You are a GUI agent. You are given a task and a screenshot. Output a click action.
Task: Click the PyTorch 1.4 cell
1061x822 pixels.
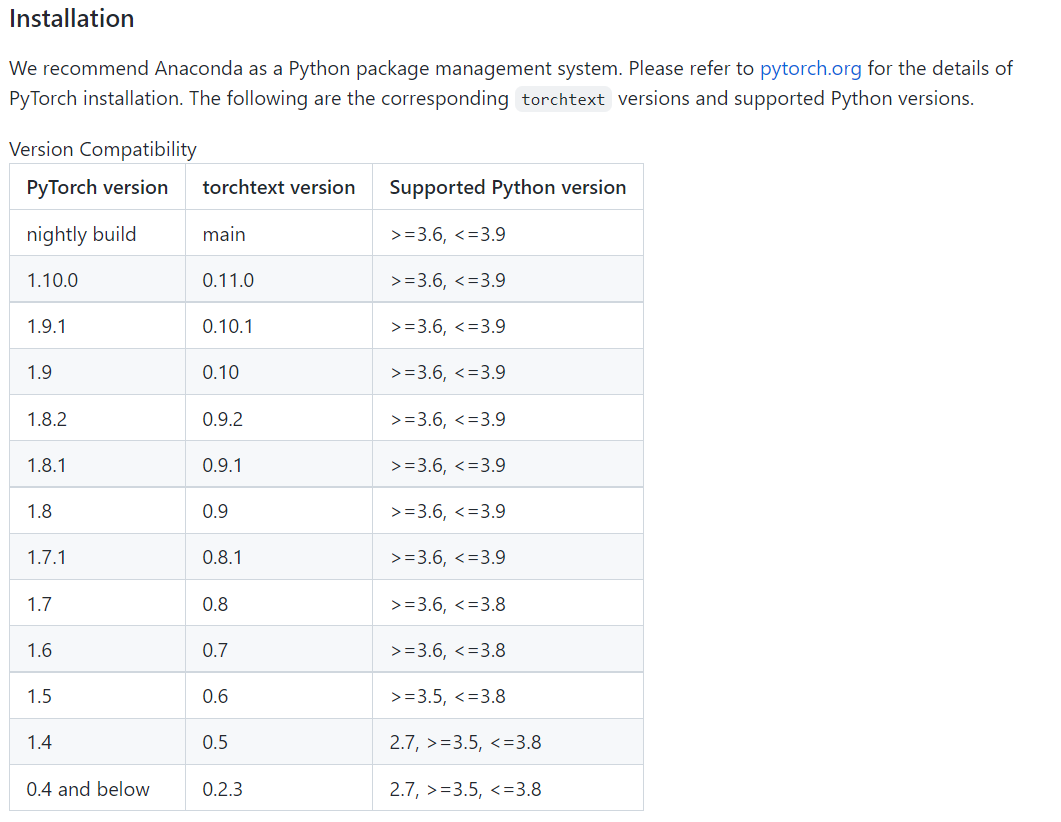point(97,742)
